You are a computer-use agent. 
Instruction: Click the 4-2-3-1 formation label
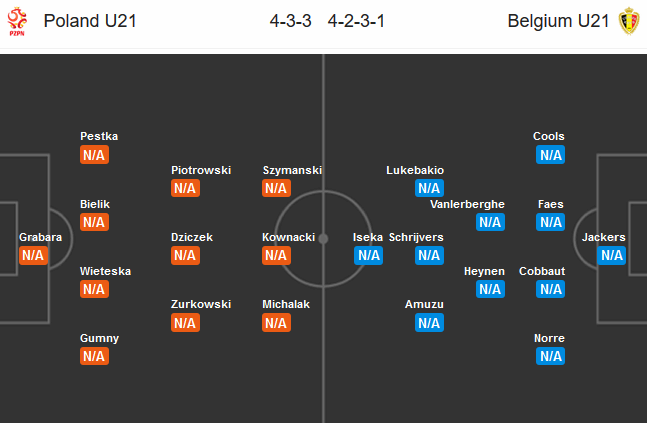(x=356, y=21)
